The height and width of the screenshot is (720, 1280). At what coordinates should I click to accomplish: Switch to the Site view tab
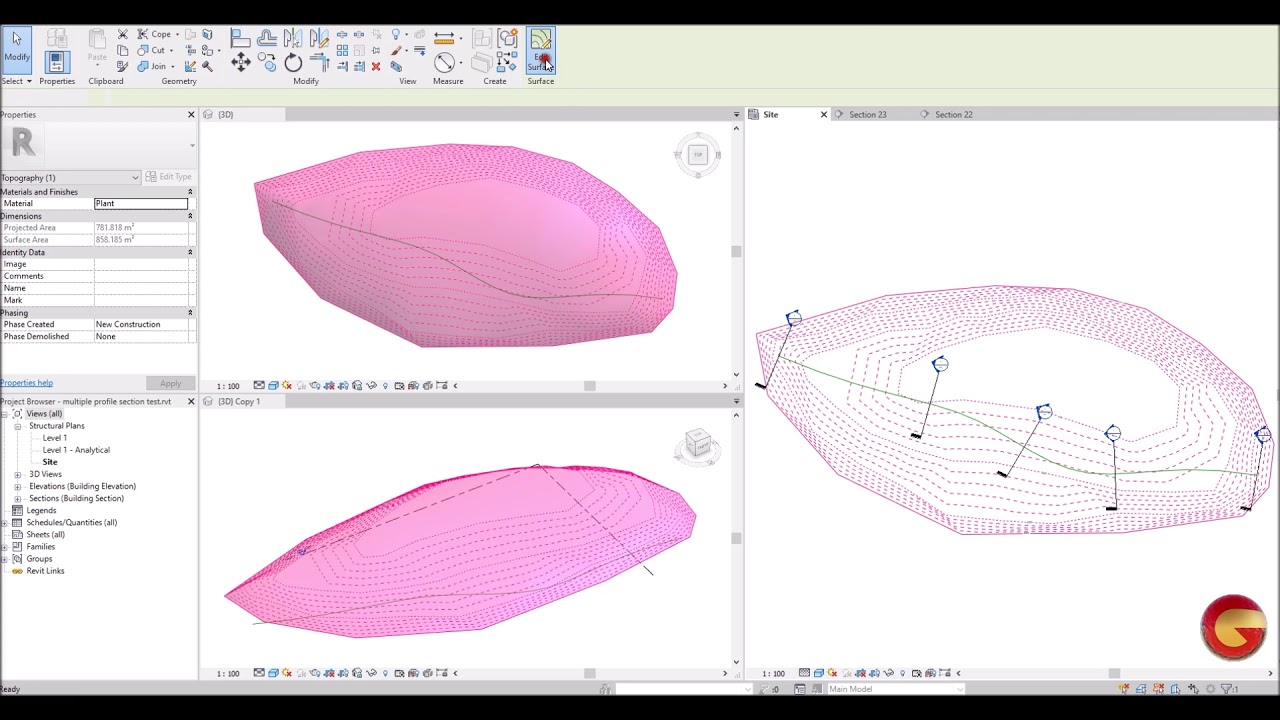pyautogui.click(x=770, y=115)
